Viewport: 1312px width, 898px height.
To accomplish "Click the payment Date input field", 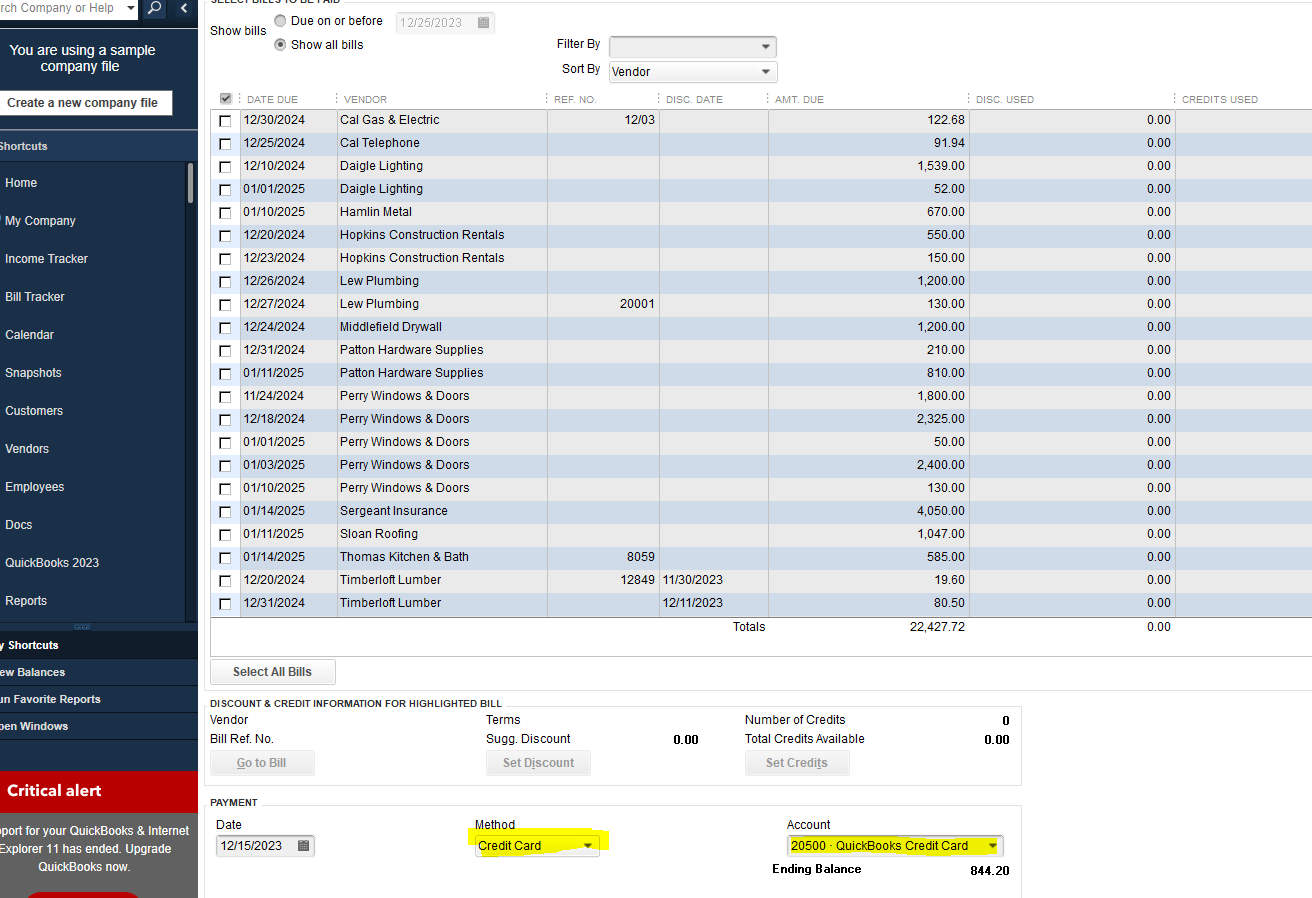I will click(255, 846).
